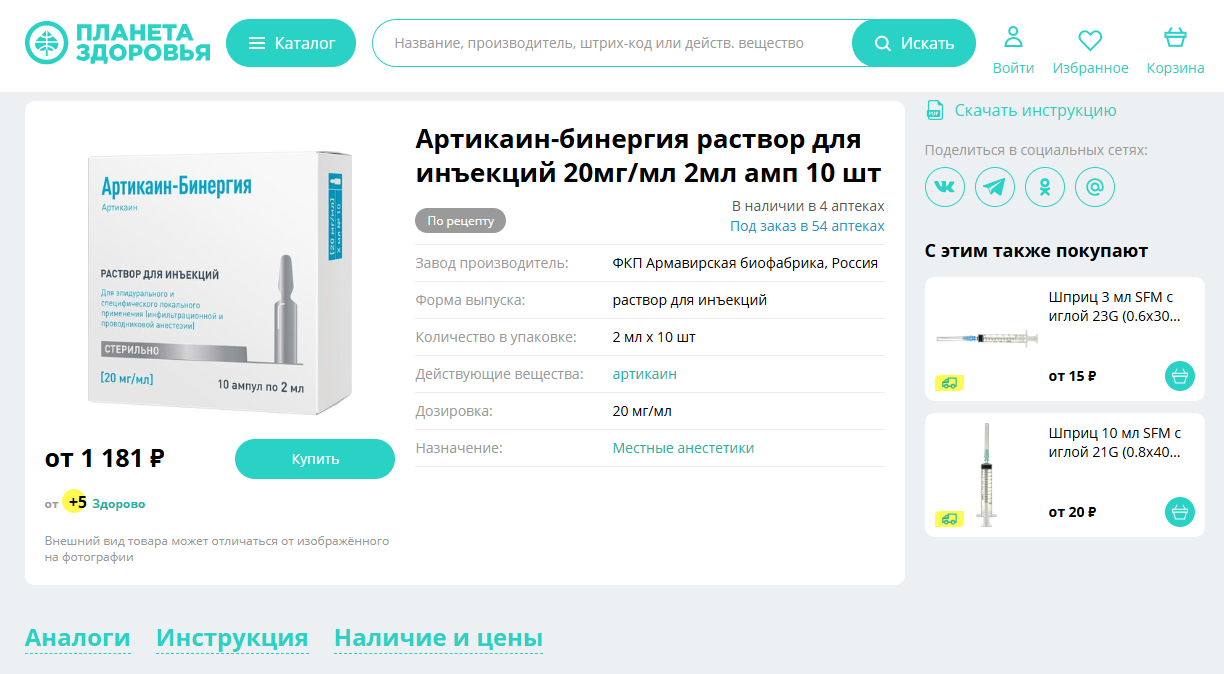
Task: Share via the Mail.ru @ icon
Action: [x=1095, y=187]
